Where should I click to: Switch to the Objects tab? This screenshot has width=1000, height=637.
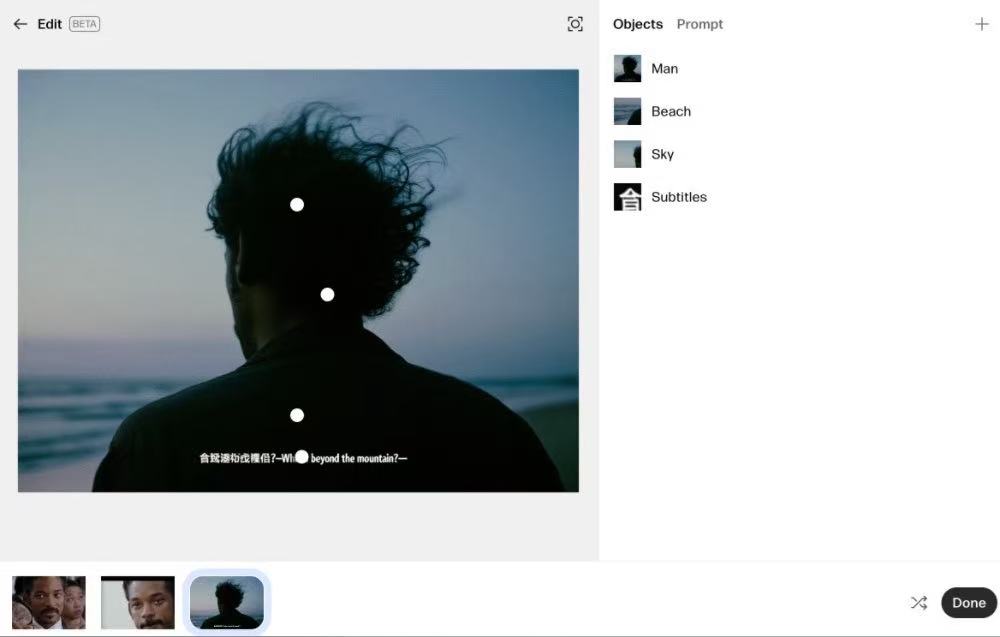[637, 24]
